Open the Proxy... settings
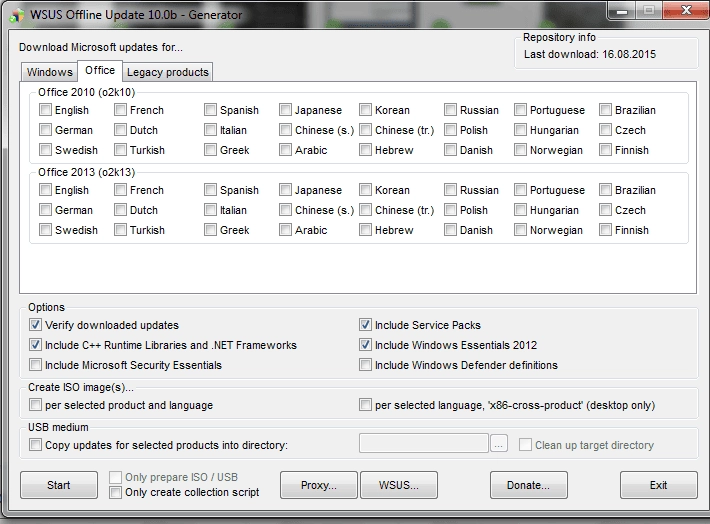Screen dimensions: 710x524 (319, 485)
